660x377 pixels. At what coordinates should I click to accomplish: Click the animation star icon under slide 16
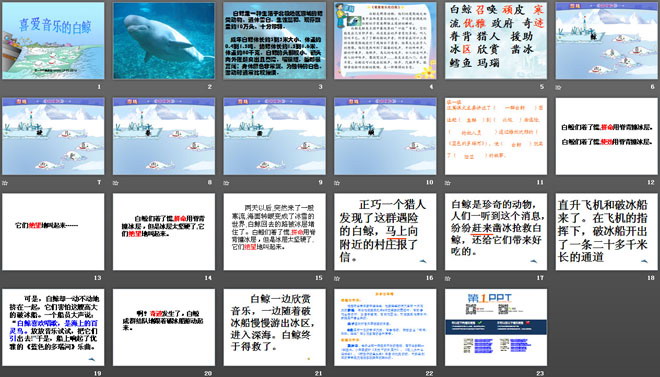(337, 279)
